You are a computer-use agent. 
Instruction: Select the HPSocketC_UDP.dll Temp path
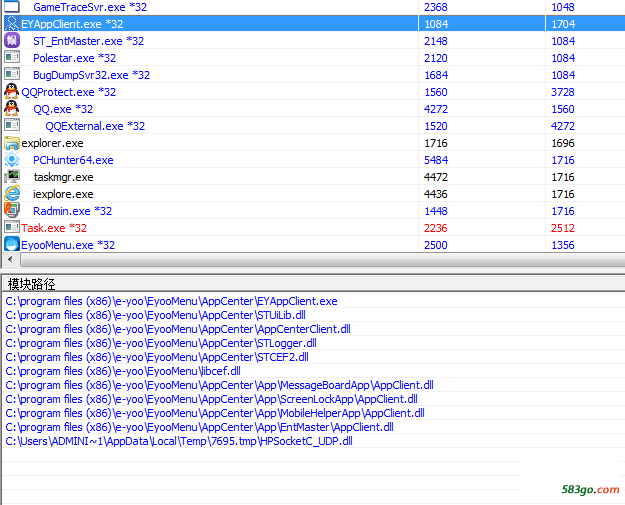(179, 441)
